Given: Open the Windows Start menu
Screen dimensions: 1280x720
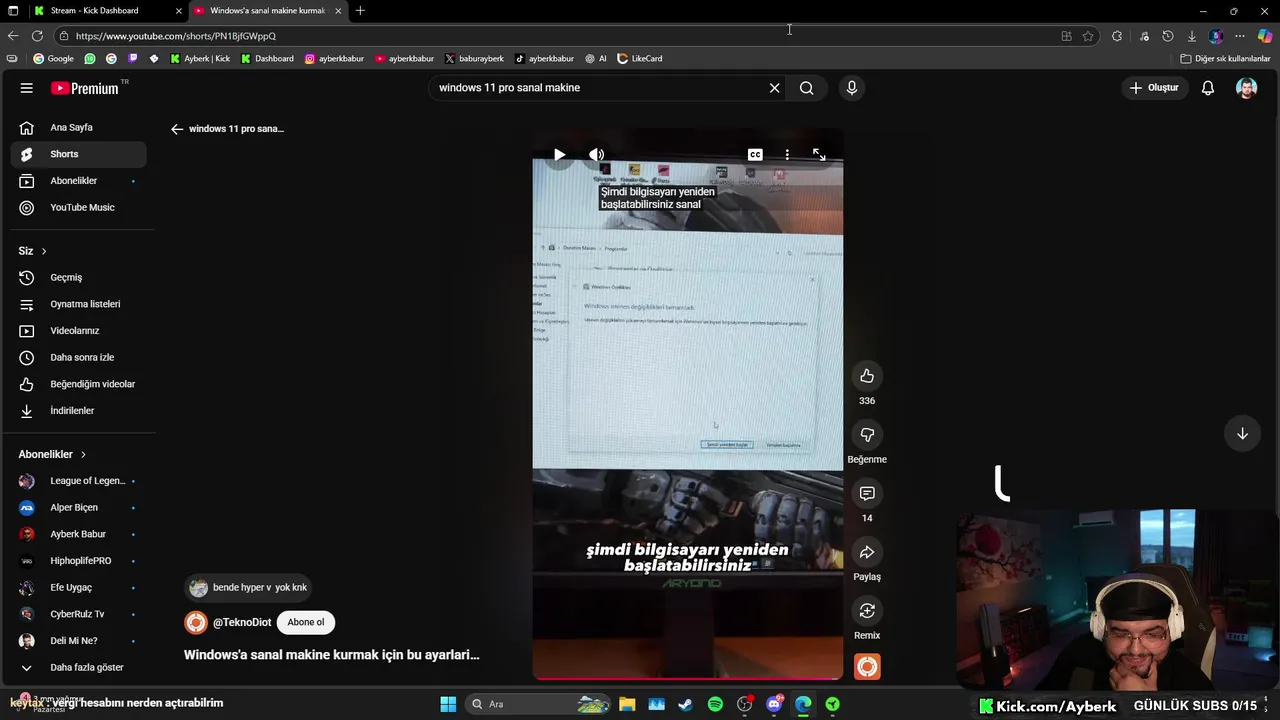Looking at the screenshot, I should 448,704.
